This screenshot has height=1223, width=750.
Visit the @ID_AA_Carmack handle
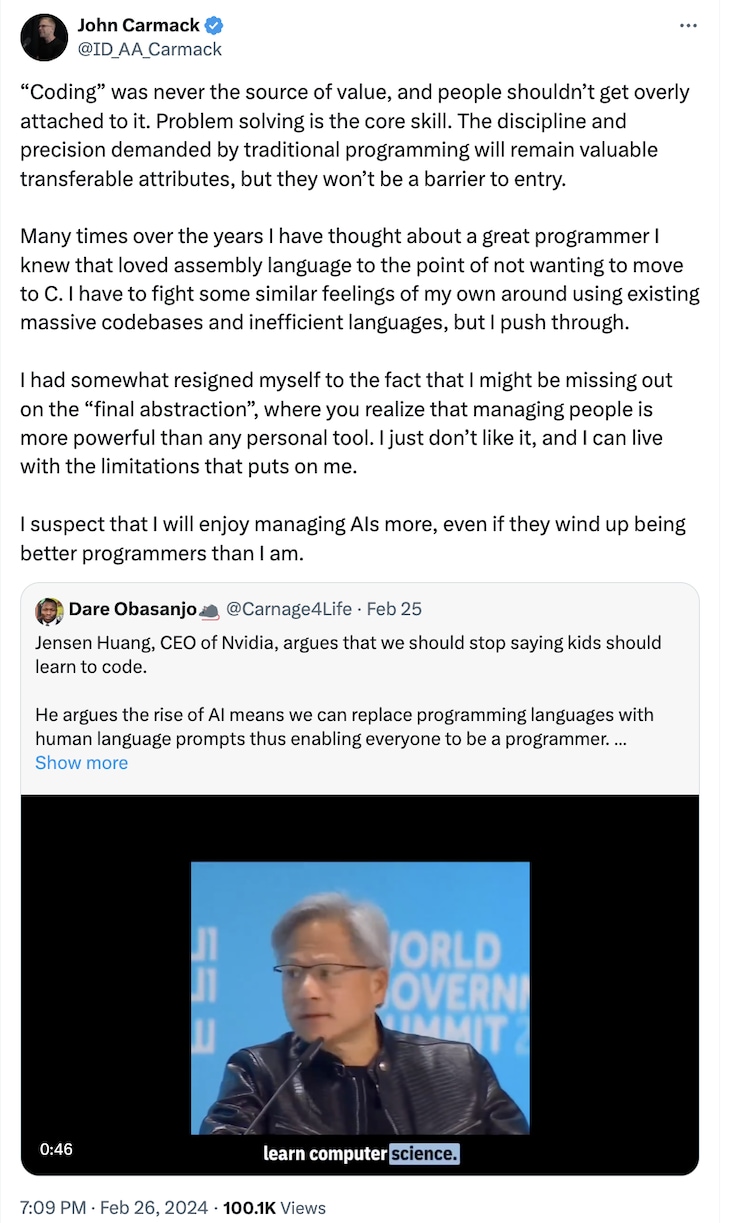tap(150, 48)
